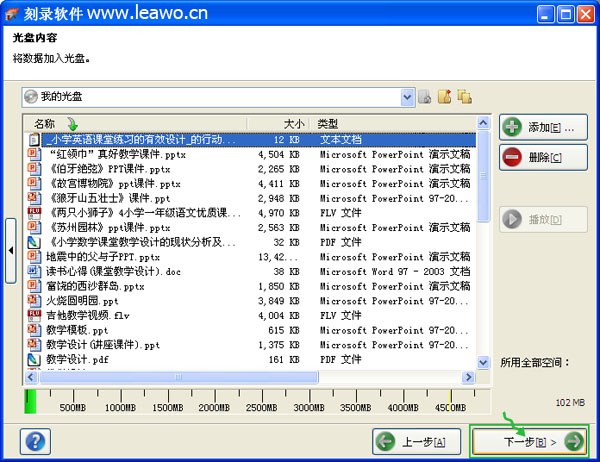Image resolution: width=600 pixels, height=462 pixels.
Task: Click the 102 MB used space value
Action: [x=570, y=403]
